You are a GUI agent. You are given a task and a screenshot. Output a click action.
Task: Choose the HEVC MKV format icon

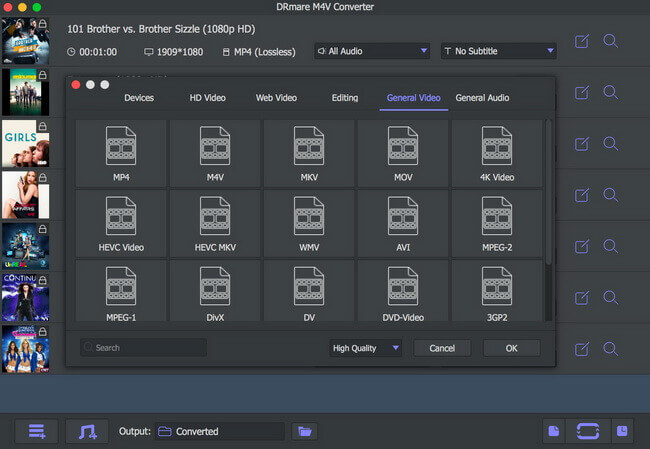point(215,216)
